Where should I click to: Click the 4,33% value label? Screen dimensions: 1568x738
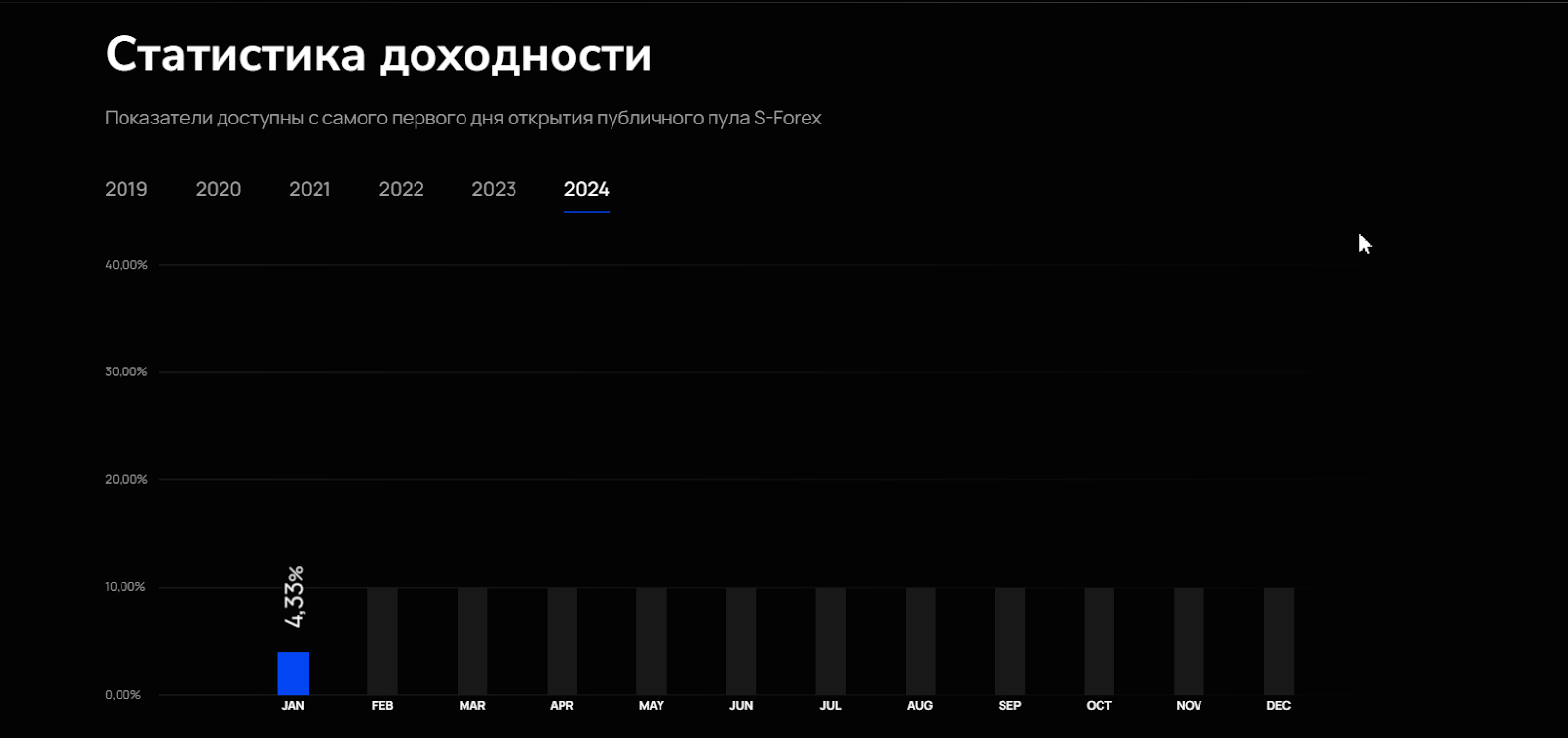pos(294,597)
